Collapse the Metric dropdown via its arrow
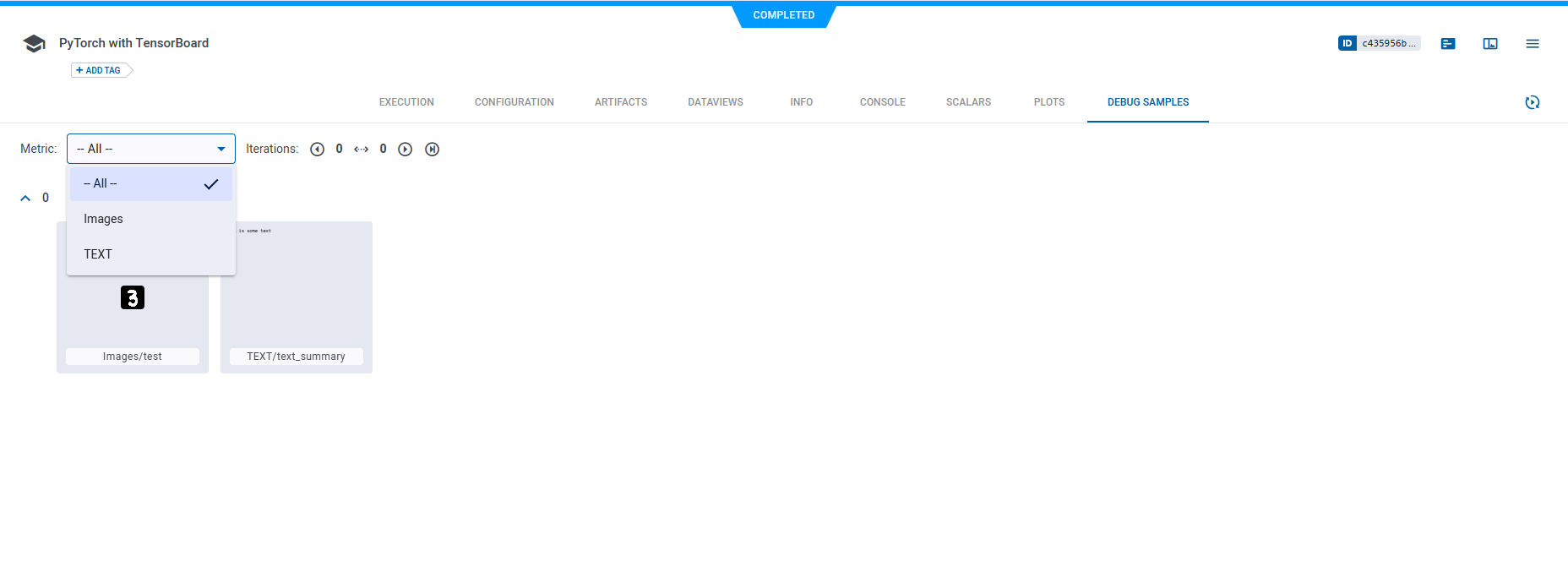1568x561 pixels. click(221, 149)
